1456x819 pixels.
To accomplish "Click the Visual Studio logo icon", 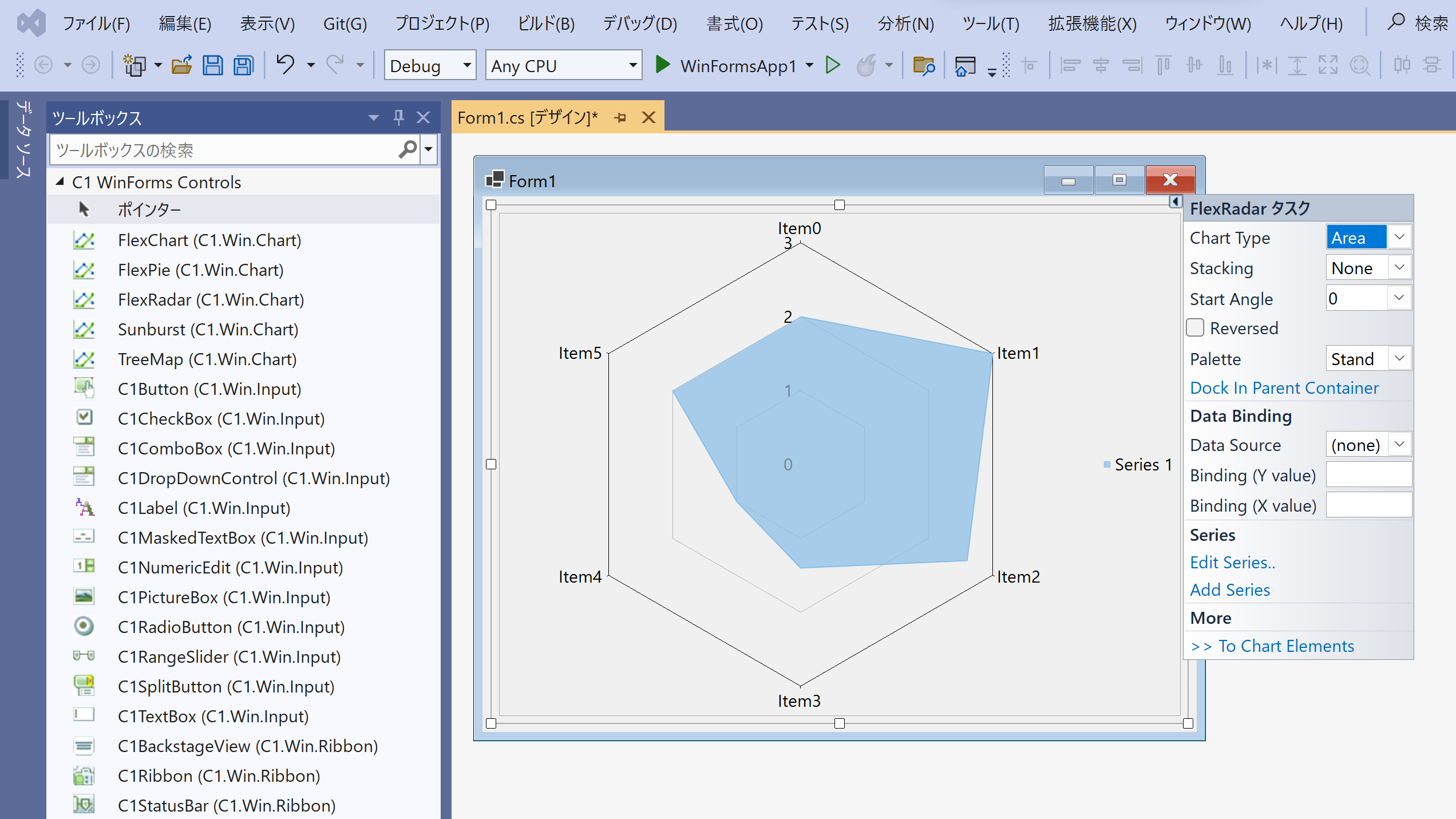I will pos(31,23).
